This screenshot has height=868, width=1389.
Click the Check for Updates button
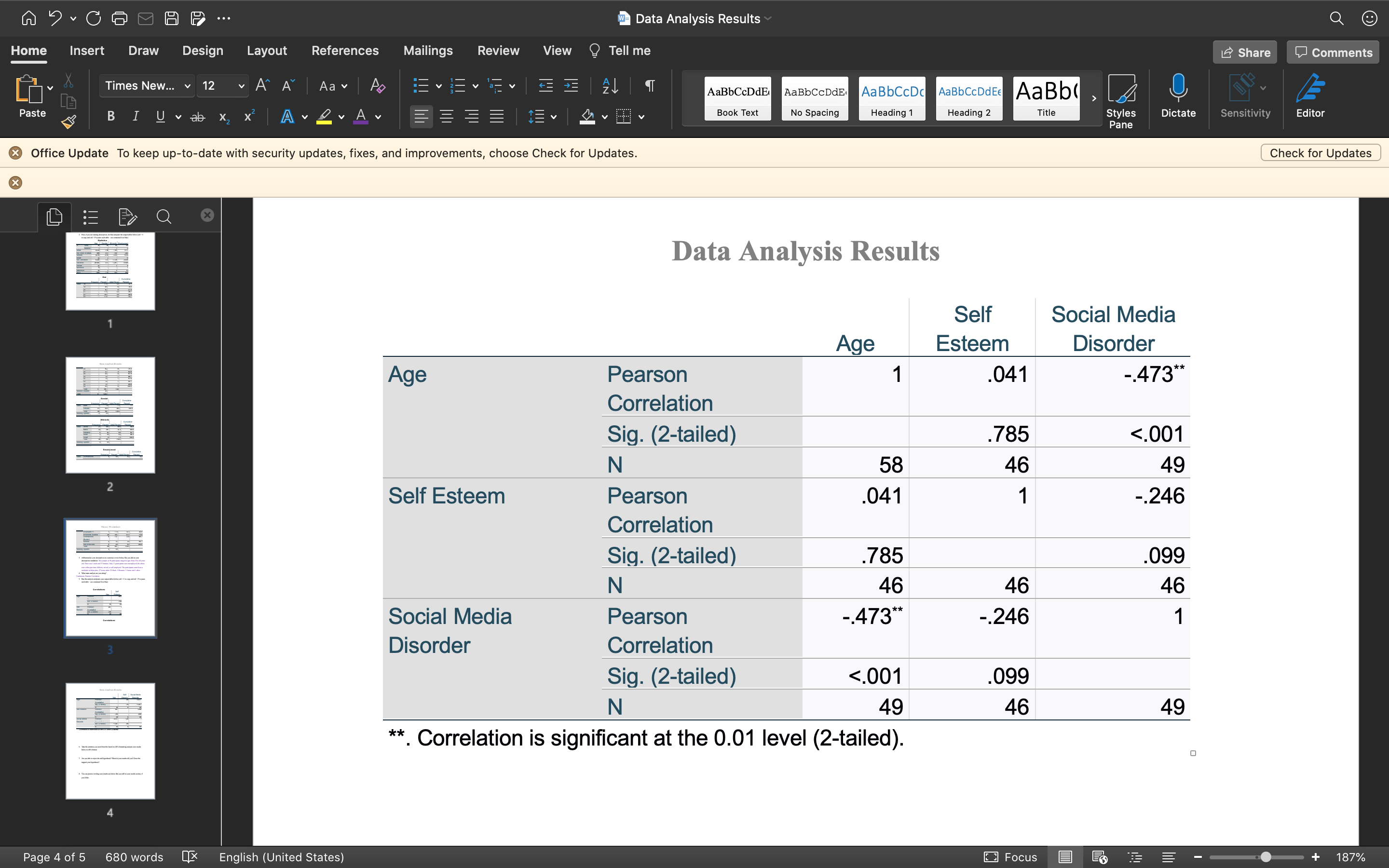click(x=1320, y=152)
